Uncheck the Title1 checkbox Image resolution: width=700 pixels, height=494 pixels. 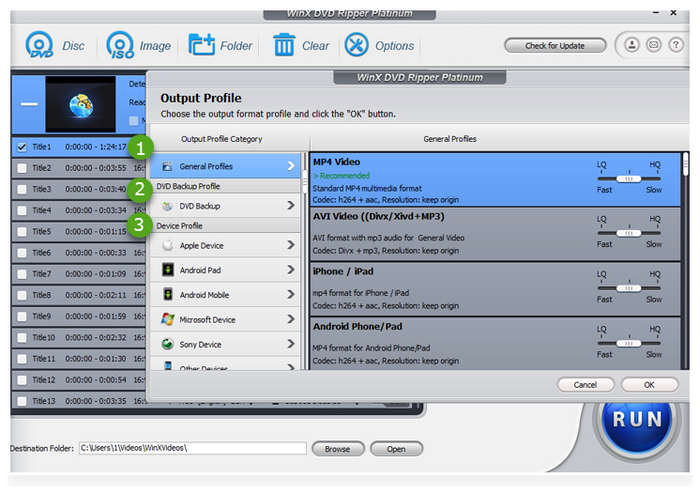tap(21, 147)
